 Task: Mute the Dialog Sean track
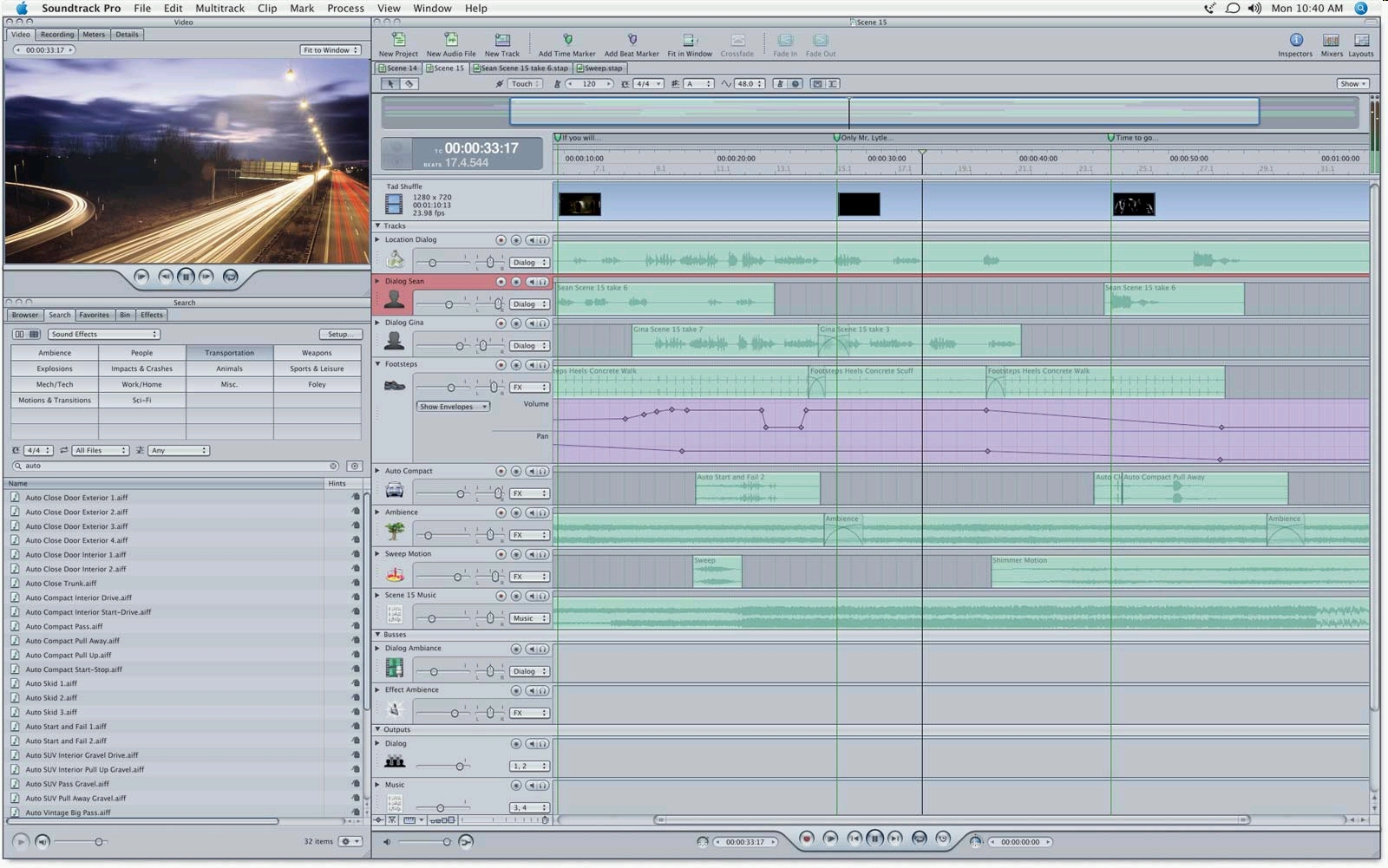[x=531, y=282]
